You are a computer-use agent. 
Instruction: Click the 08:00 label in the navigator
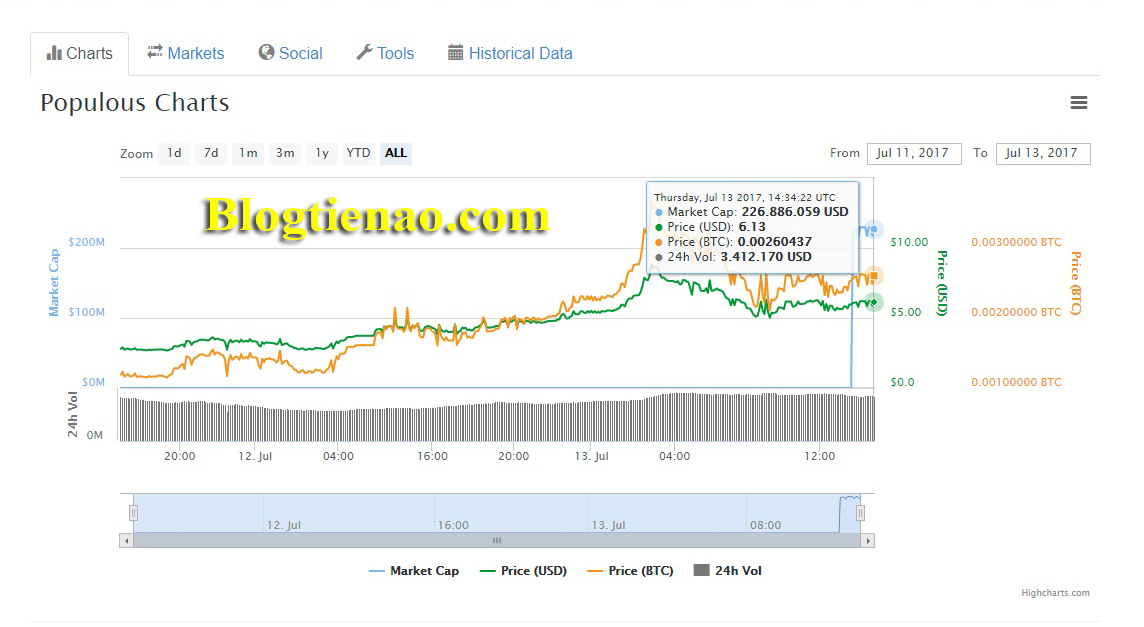765,525
